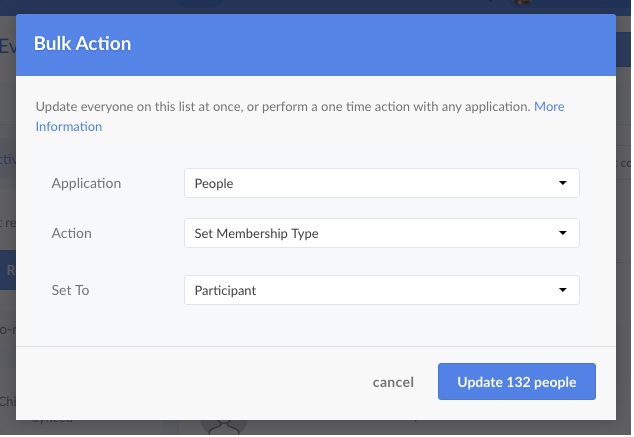Open the Application dropdown
The height and width of the screenshot is (437, 634).
pyautogui.click(x=381, y=184)
